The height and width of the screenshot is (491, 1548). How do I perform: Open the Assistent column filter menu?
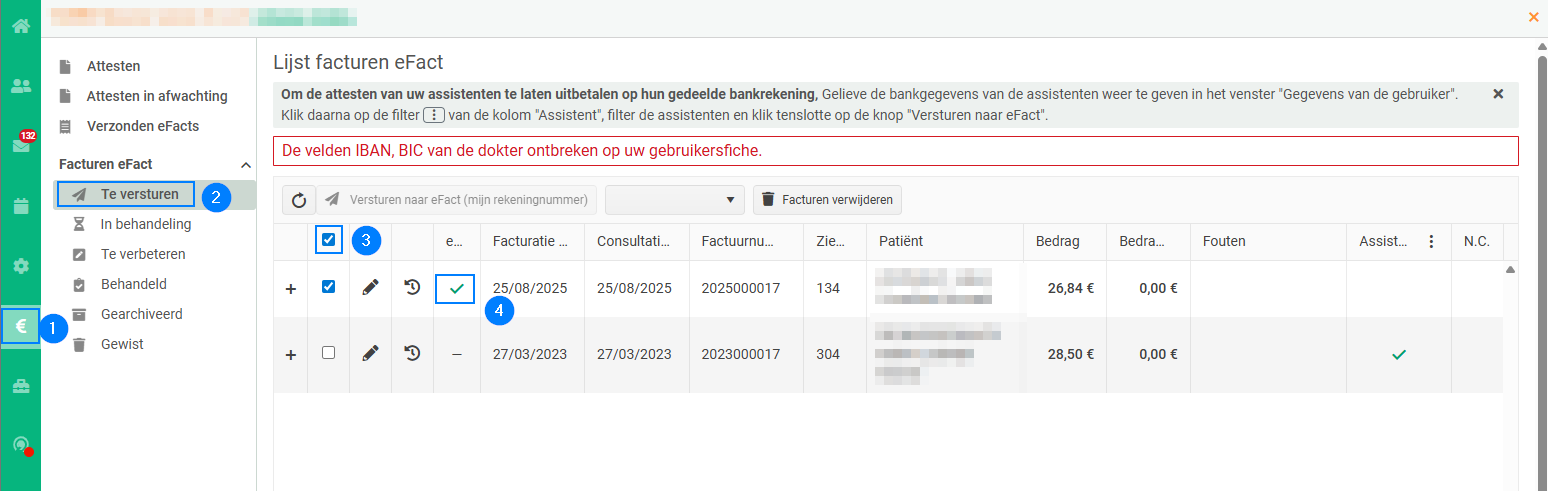coord(1431,241)
